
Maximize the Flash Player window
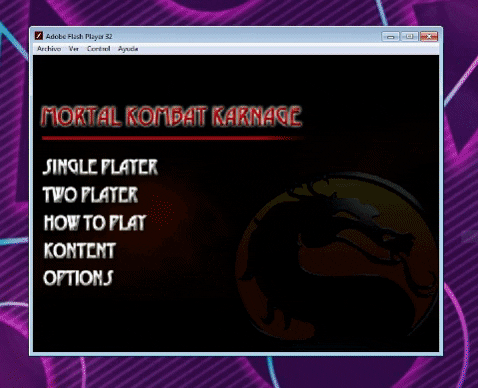tap(410, 36)
